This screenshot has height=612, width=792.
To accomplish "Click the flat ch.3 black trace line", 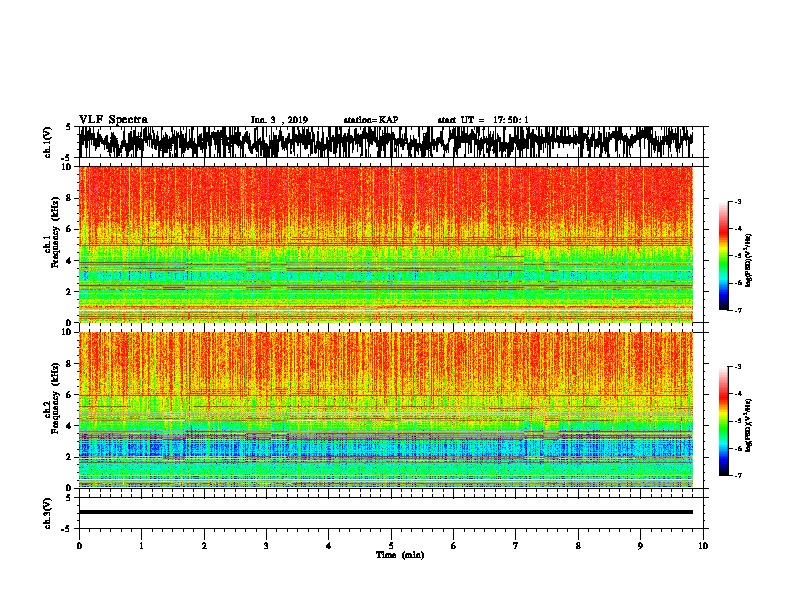I will coord(385,512).
